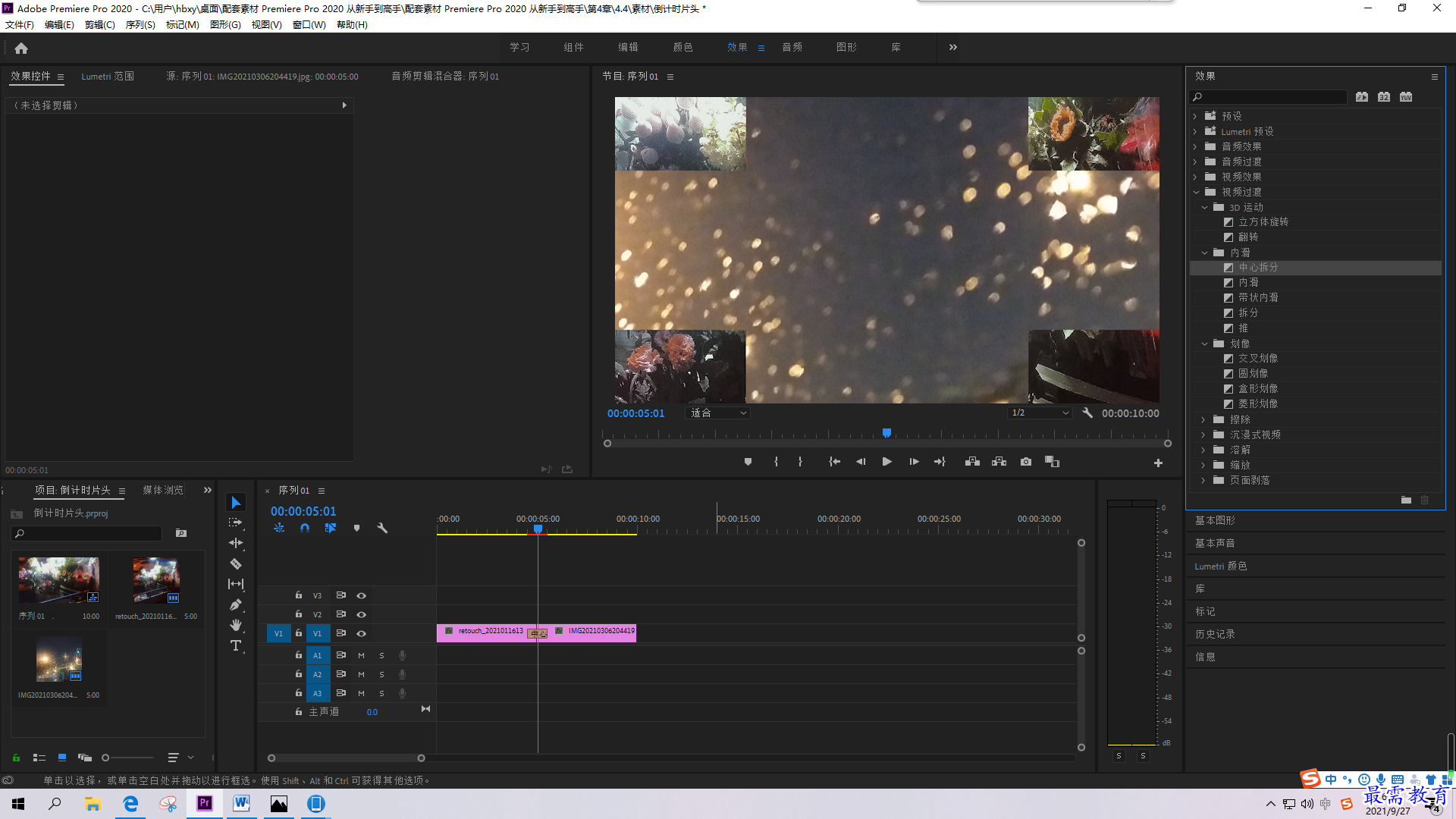Open the 序列(S) menu

click(x=140, y=25)
